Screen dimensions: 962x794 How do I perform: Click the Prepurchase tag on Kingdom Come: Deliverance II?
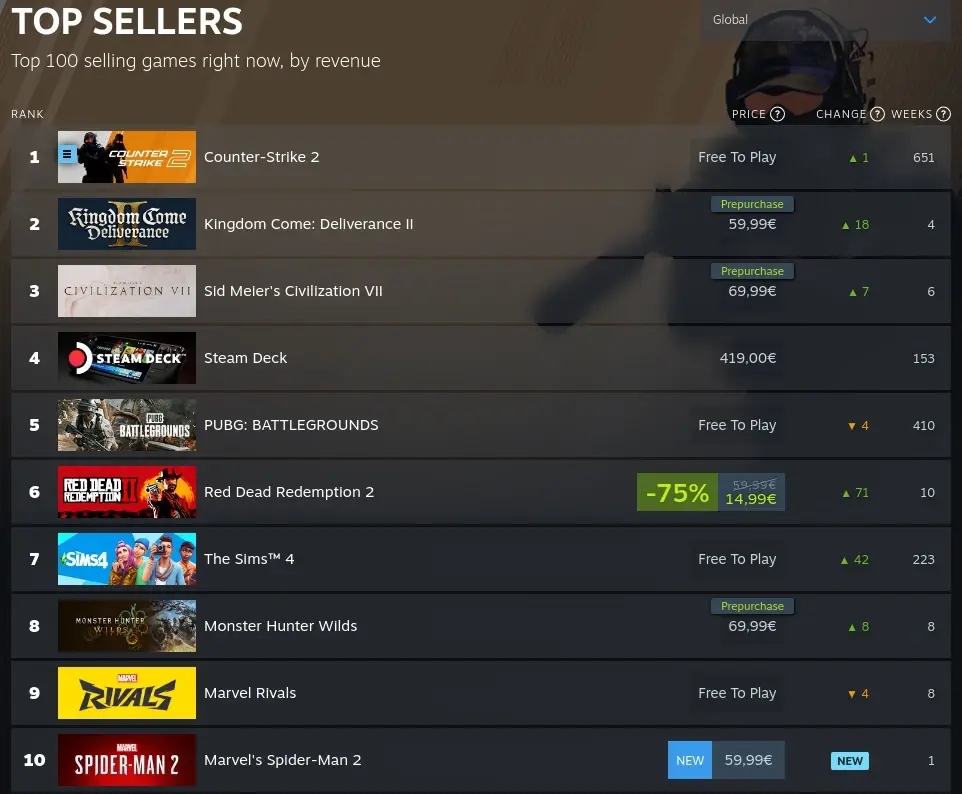(752, 204)
